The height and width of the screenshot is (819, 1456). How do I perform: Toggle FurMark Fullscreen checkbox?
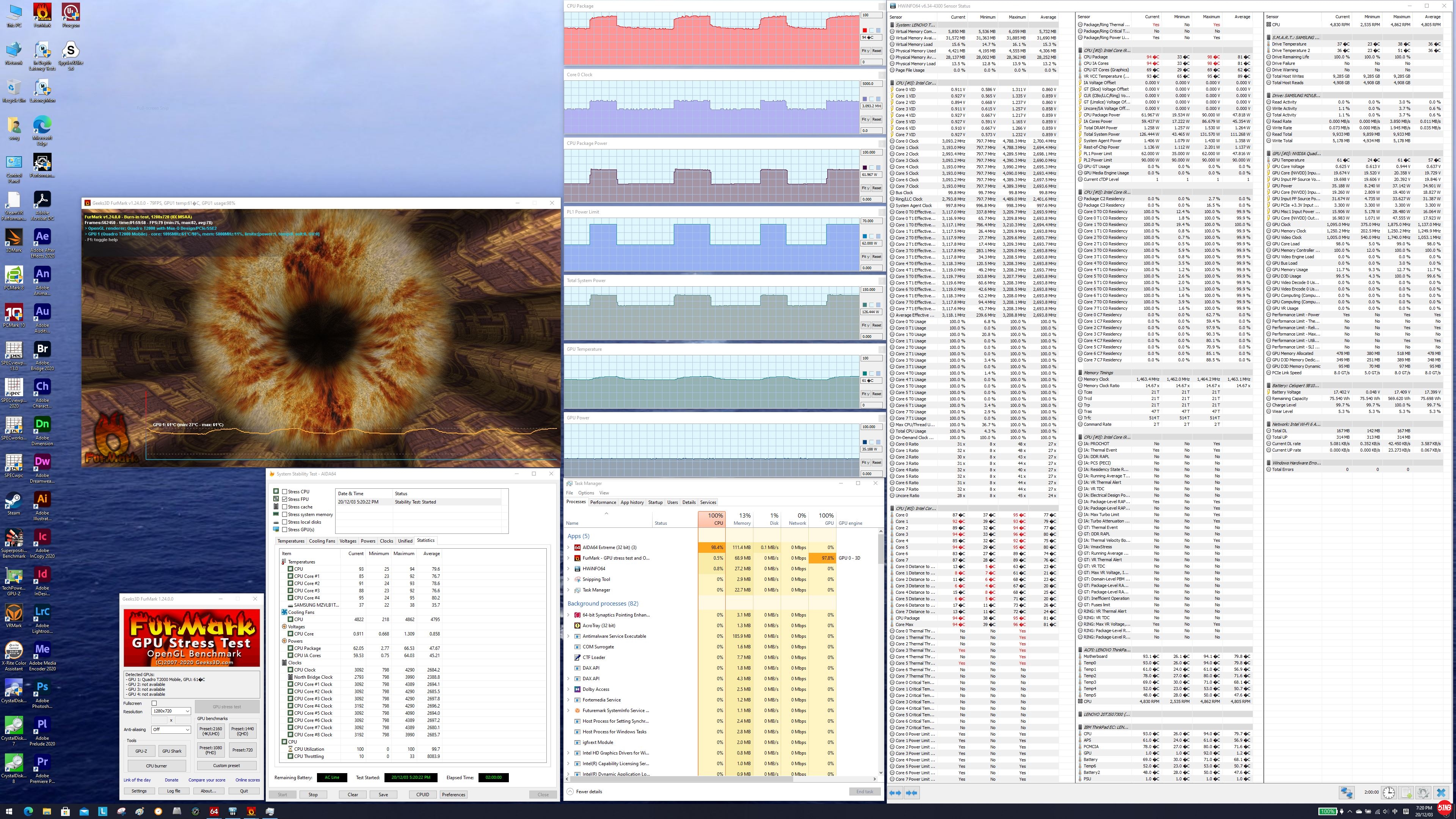tap(154, 703)
